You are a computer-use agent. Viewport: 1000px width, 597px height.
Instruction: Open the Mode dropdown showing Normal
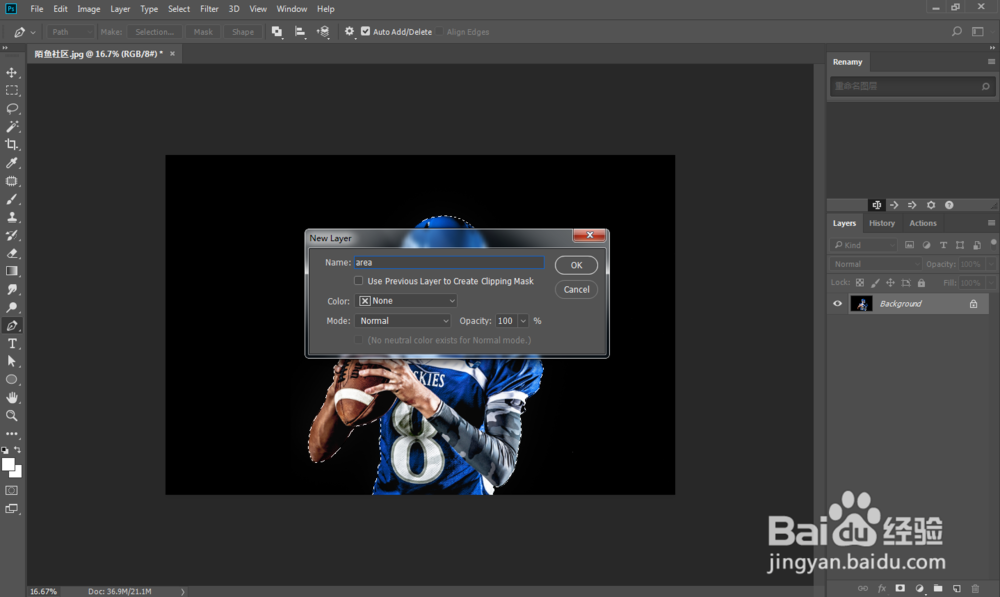(402, 321)
